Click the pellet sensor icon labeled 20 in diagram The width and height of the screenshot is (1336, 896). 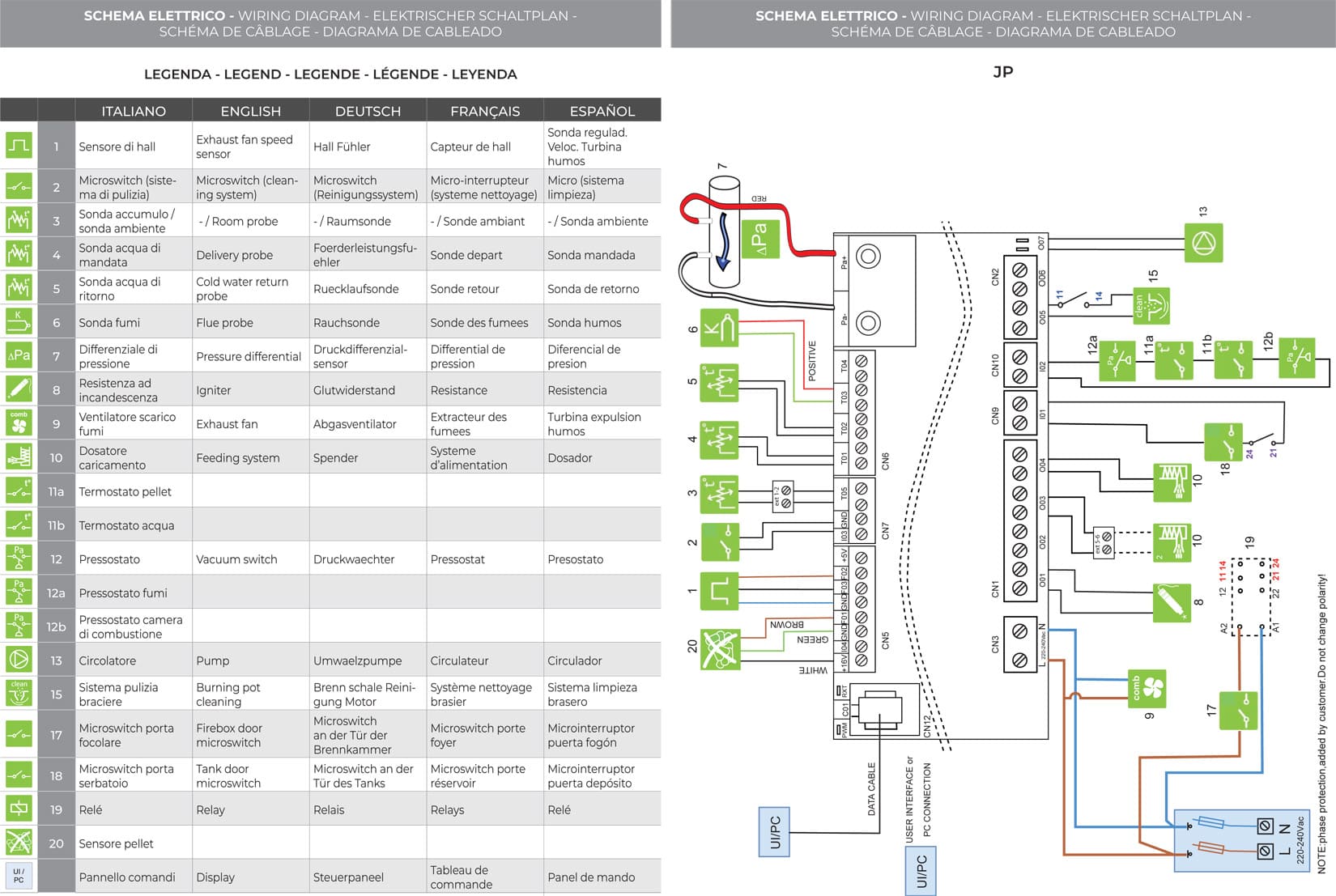720,649
